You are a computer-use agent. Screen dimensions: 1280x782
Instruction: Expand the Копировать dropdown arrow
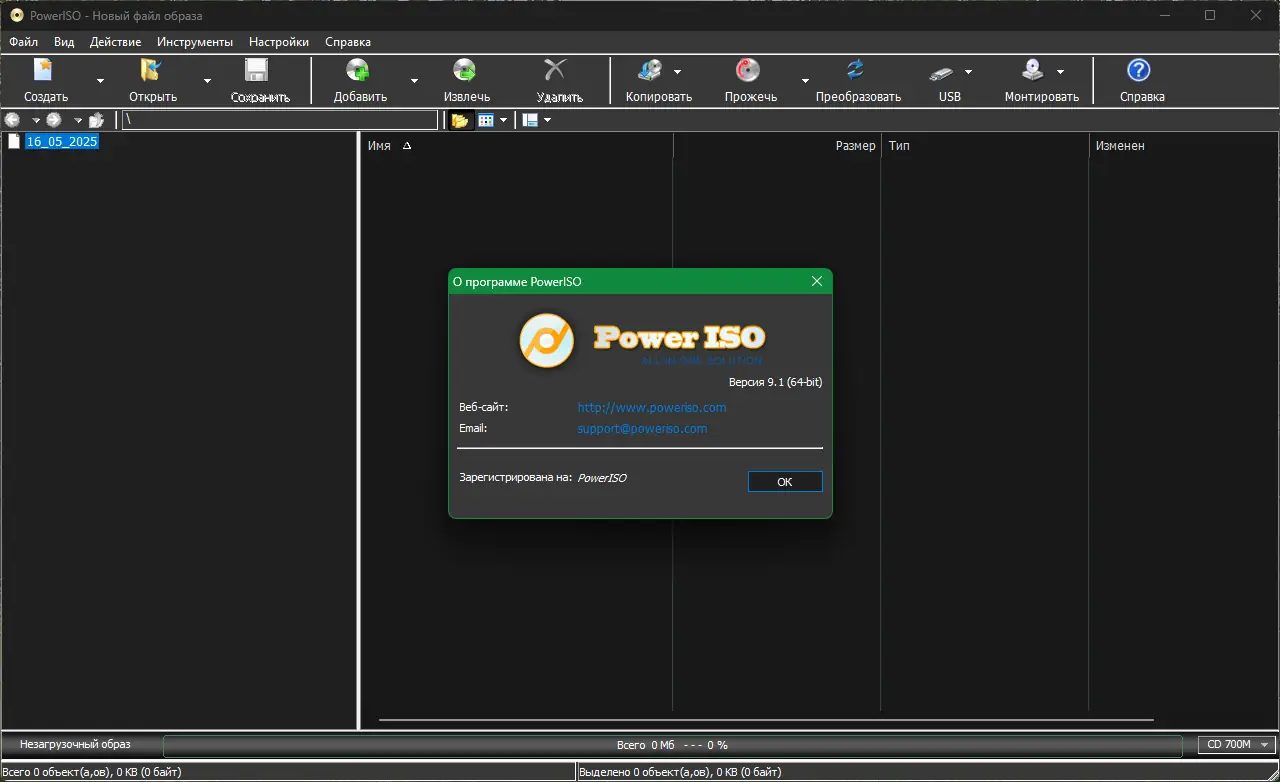677,72
